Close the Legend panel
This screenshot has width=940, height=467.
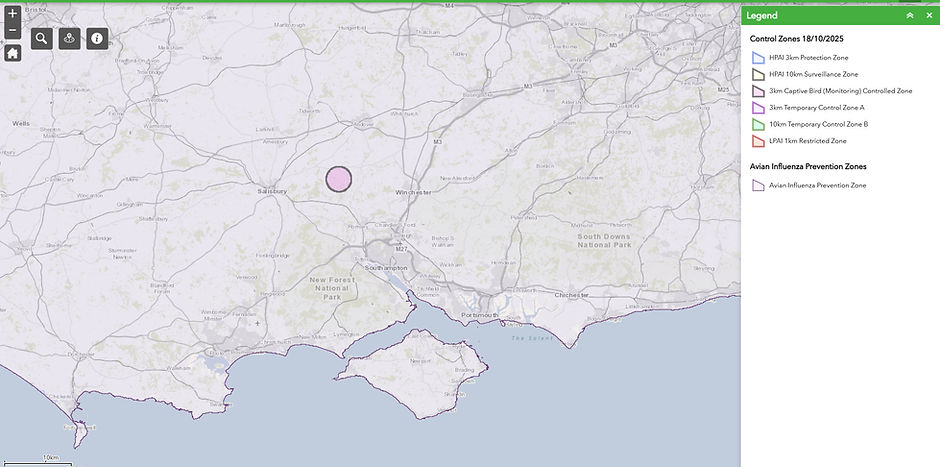(929, 16)
